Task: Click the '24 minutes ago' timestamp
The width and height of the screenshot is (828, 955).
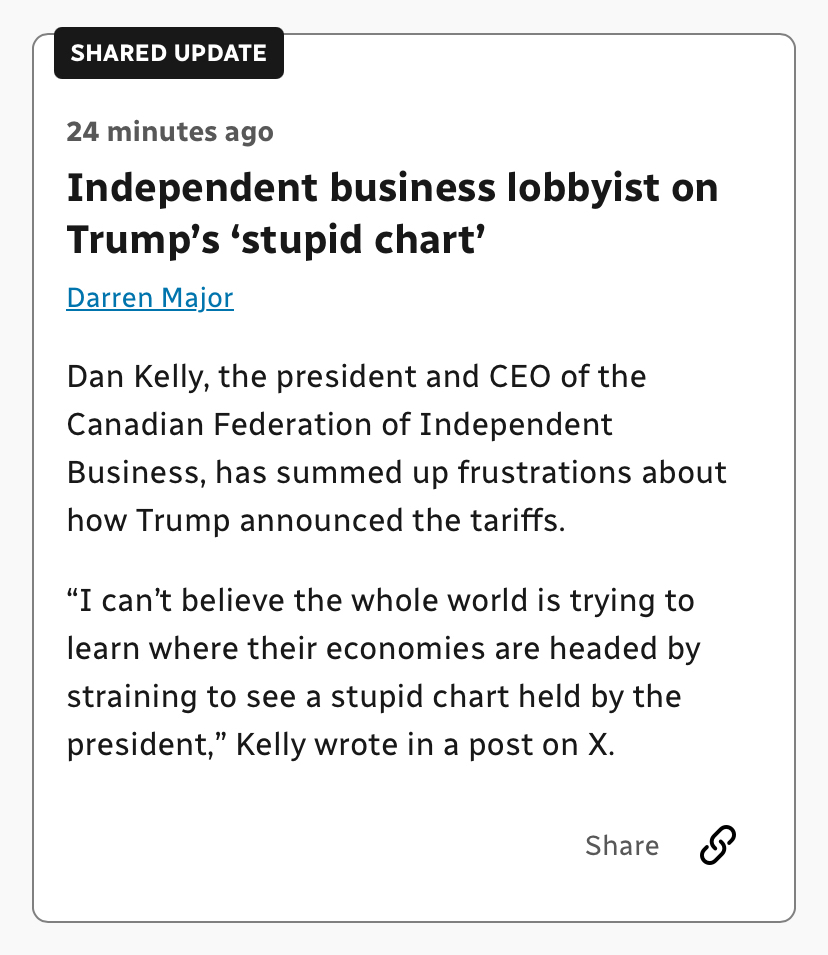Action: click(x=170, y=131)
